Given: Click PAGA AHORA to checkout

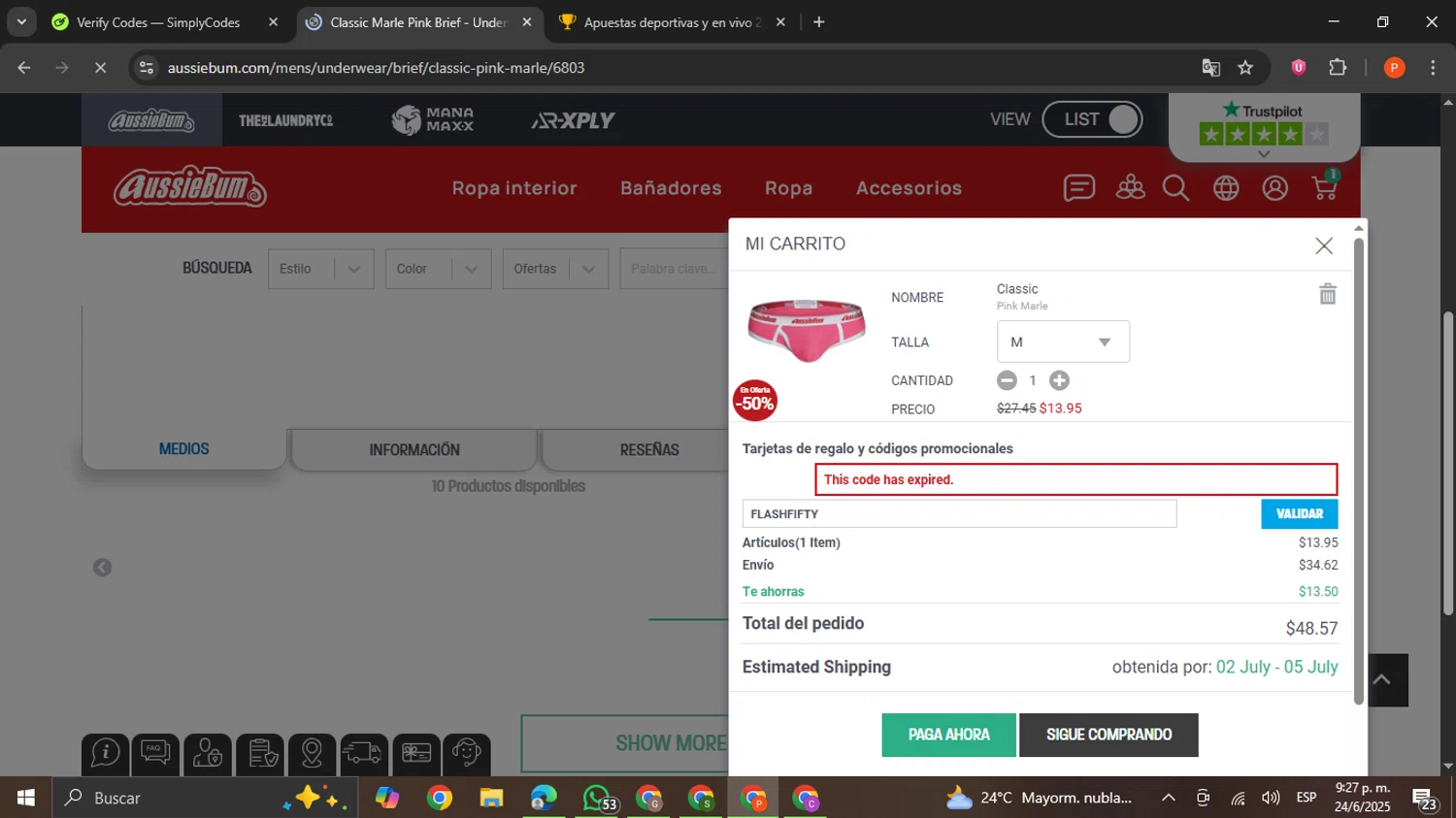Looking at the screenshot, I should [x=948, y=735].
